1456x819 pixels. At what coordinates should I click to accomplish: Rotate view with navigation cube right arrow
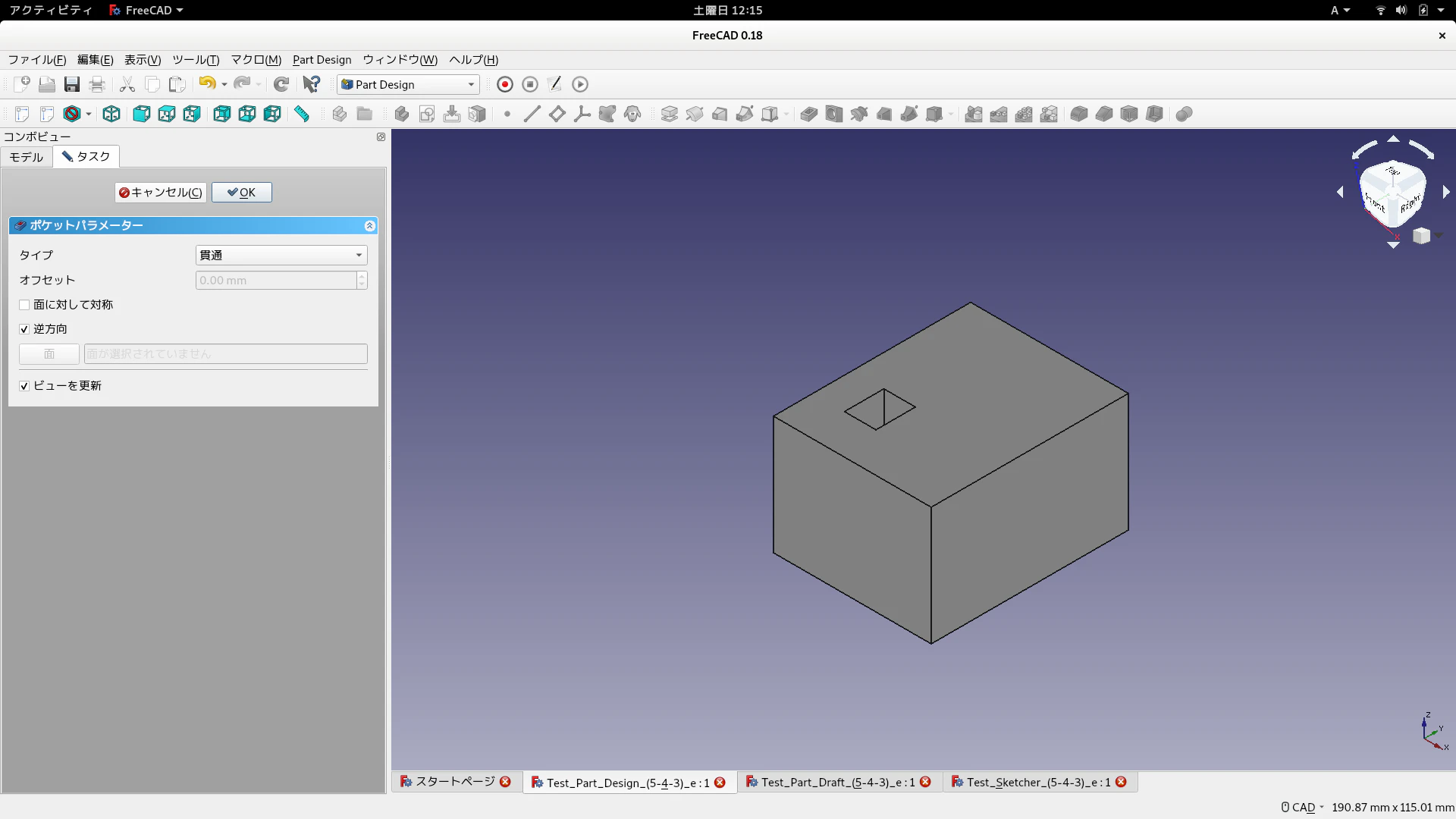click(x=1446, y=193)
